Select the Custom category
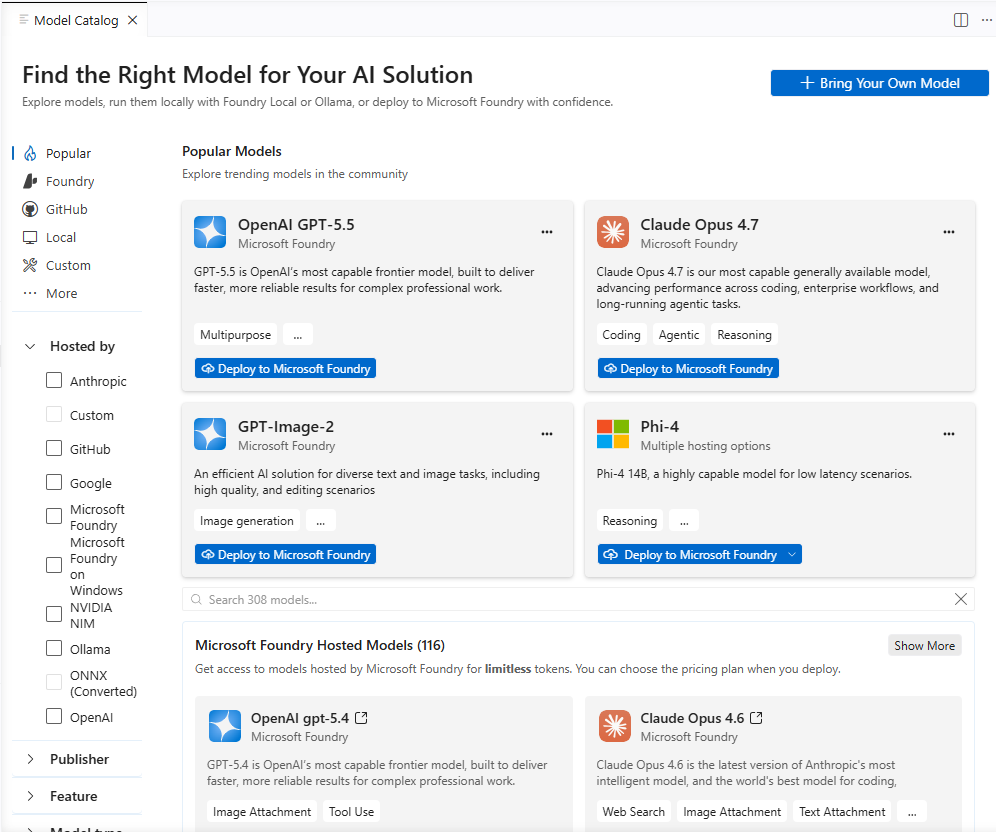The height and width of the screenshot is (832, 996). (68, 265)
